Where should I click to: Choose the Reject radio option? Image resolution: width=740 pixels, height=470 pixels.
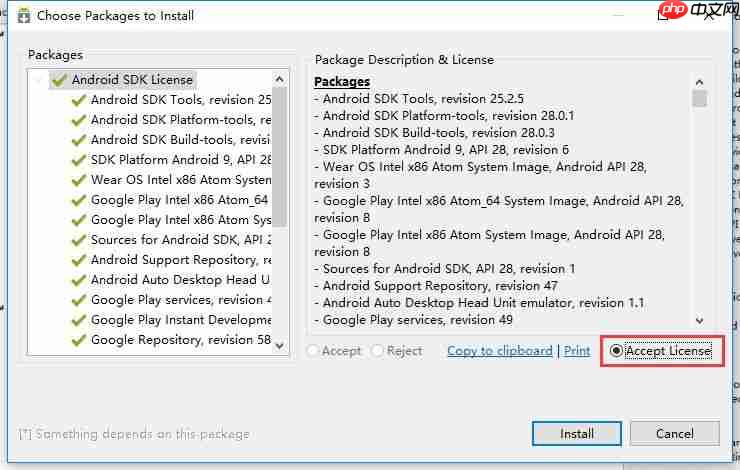click(377, 351)
